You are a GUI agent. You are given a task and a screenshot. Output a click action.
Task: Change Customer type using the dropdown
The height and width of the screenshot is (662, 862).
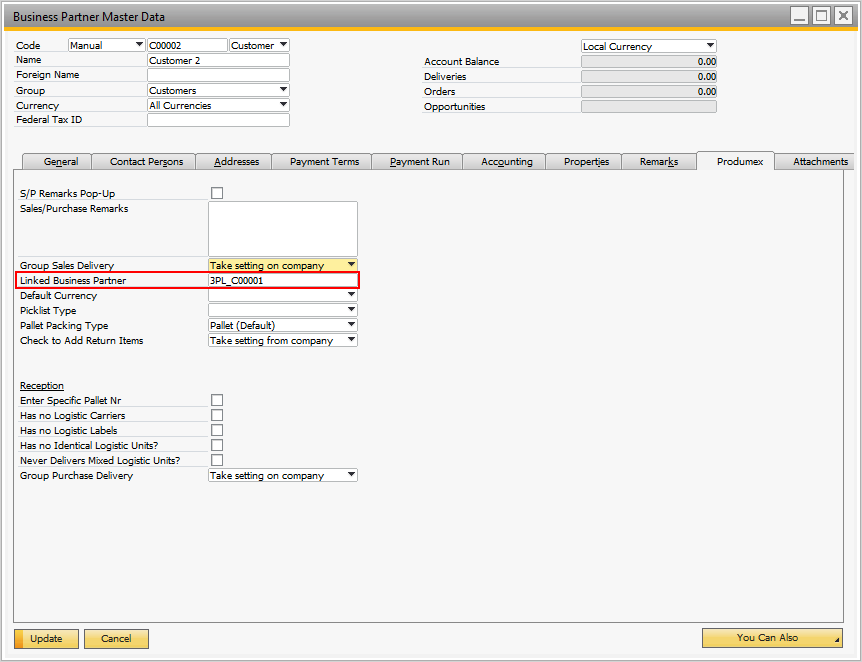click(281, 44)
